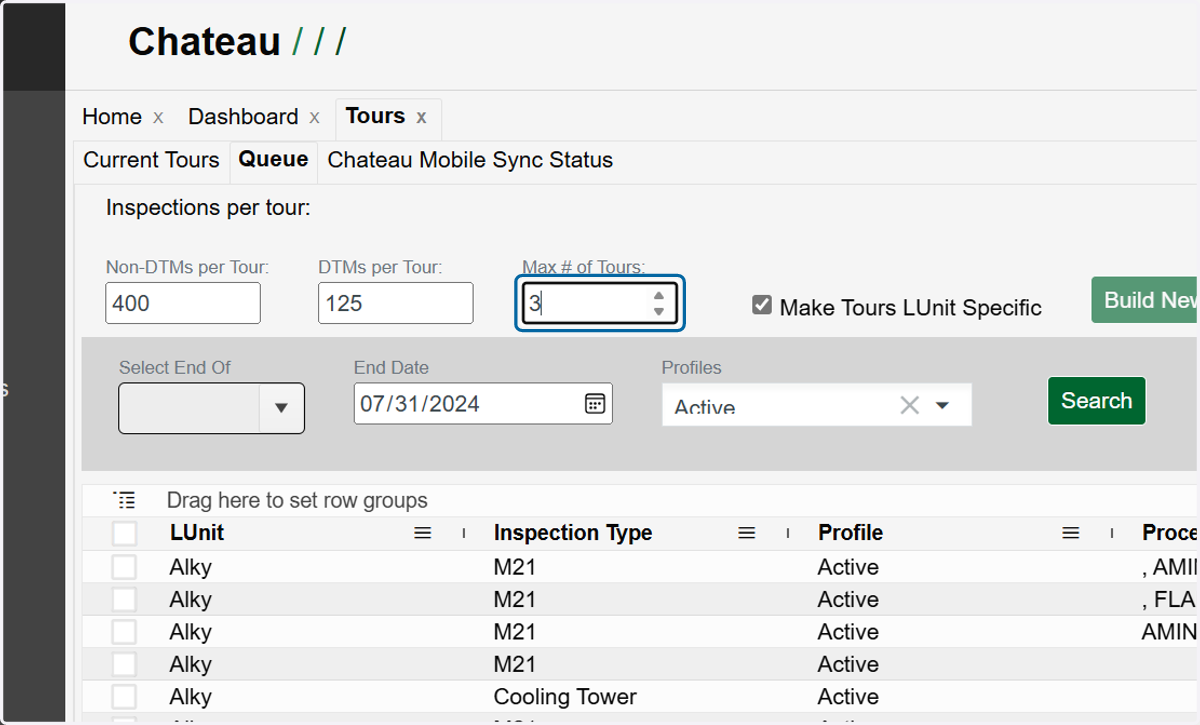Select checkbox of first Alky M21 row
Viewport: 1200px width, 725px height.
(124, 567)
